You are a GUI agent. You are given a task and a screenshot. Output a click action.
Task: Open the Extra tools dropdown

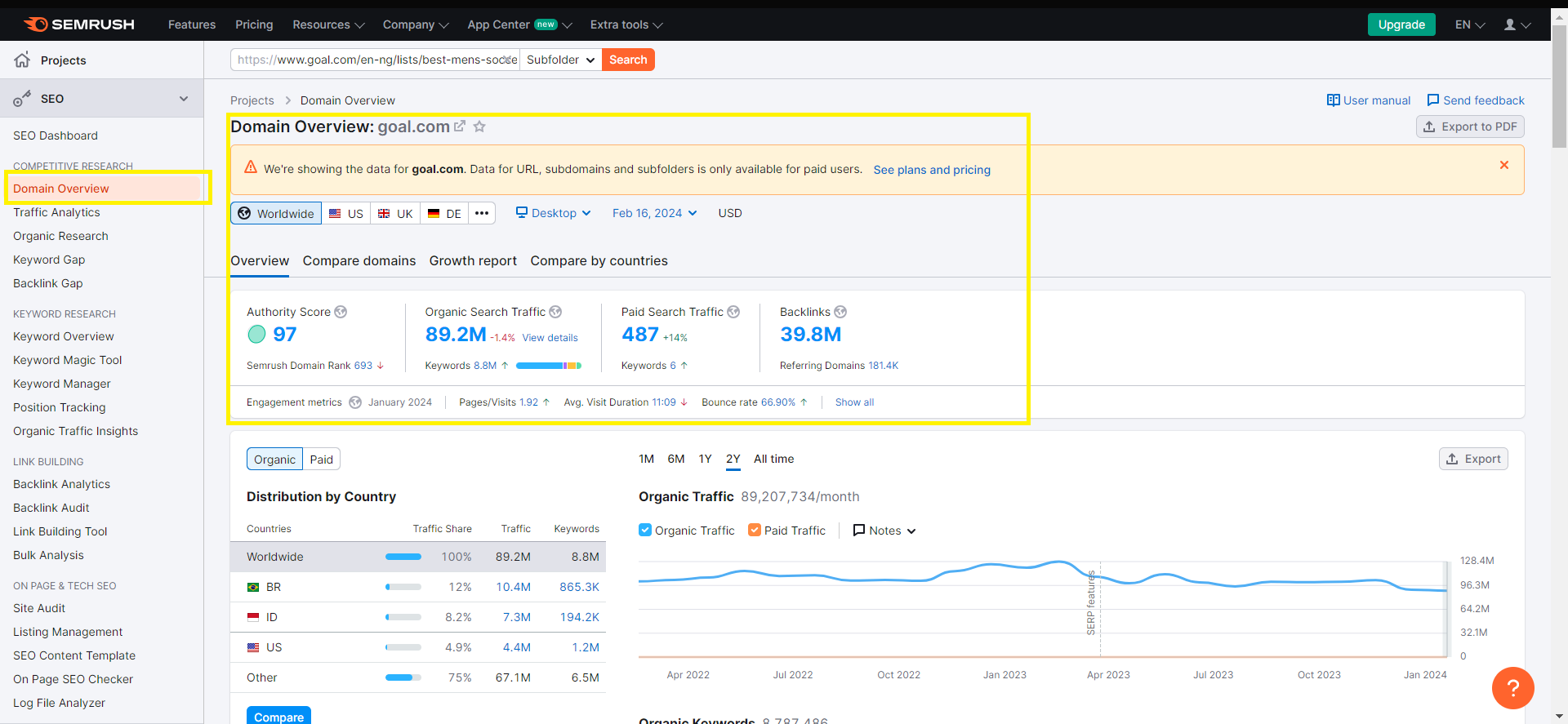pyautogui.click(x=626, y=24)
